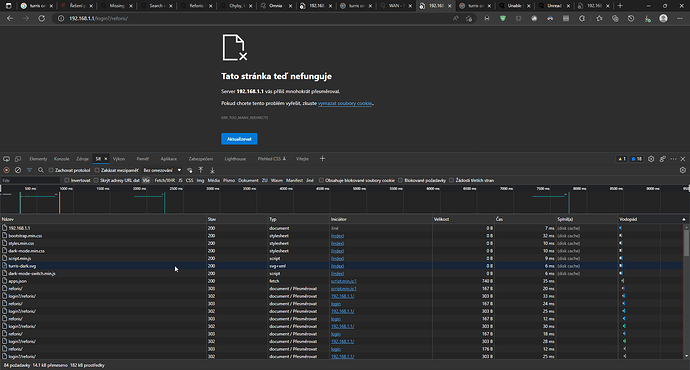
Task: Open network conditions wifi icon
Action: click(190, 170)
